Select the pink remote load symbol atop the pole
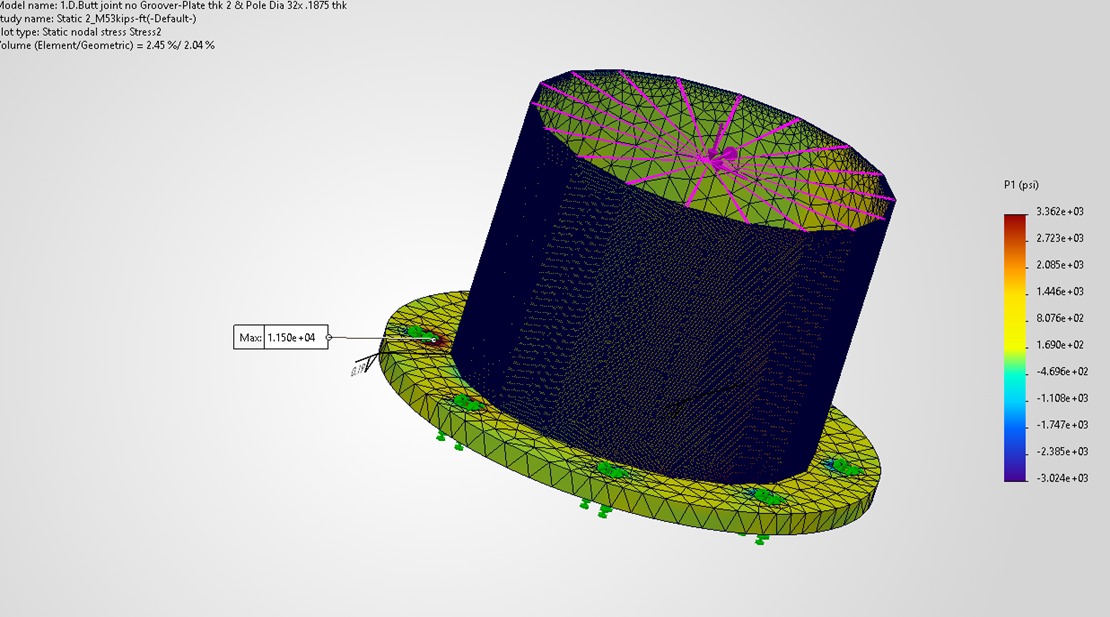The image size is (1110, 617). point(722,156)
